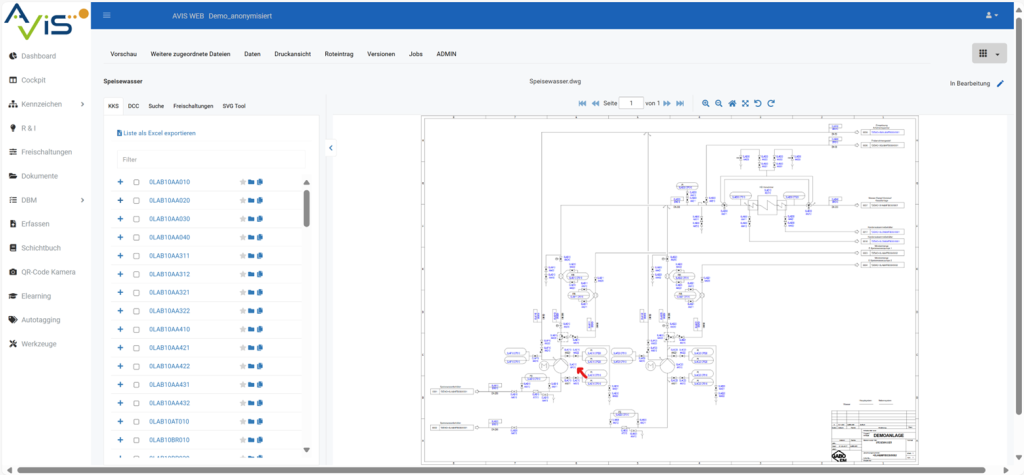
Task: Jump to last page of drawing
Action: (680, 103)
